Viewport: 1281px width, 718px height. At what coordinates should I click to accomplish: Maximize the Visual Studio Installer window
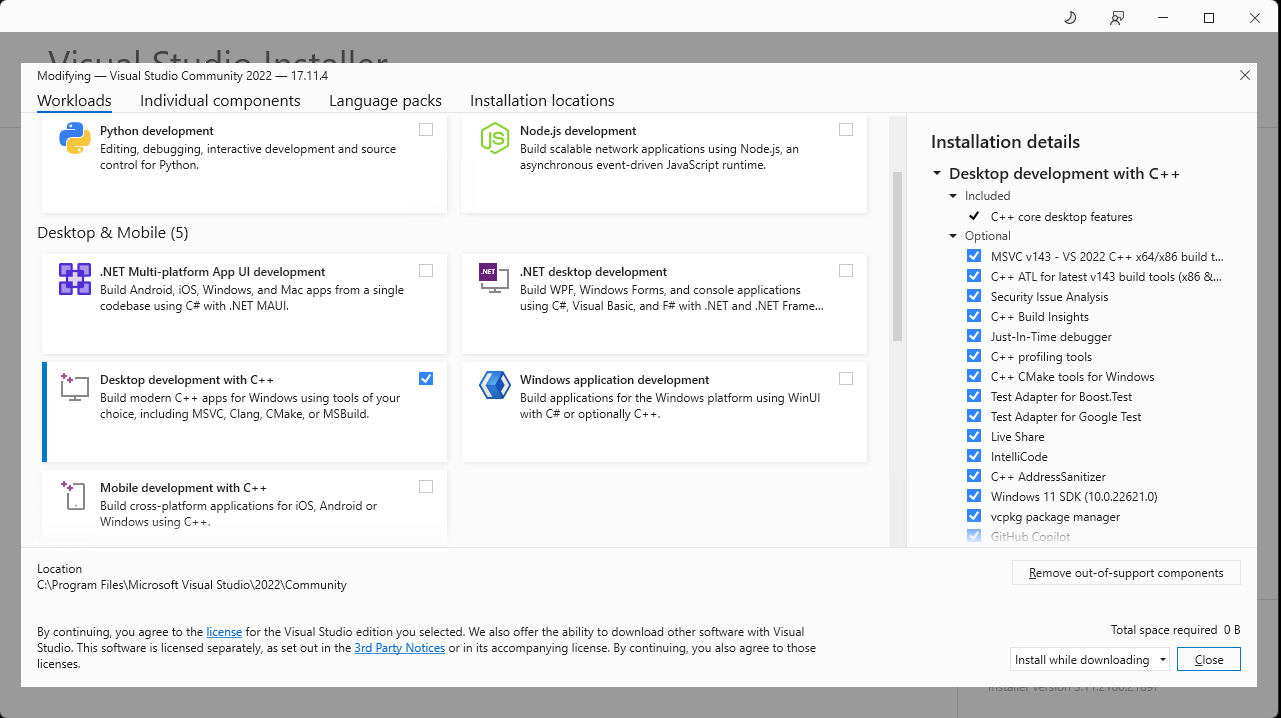1209,18
